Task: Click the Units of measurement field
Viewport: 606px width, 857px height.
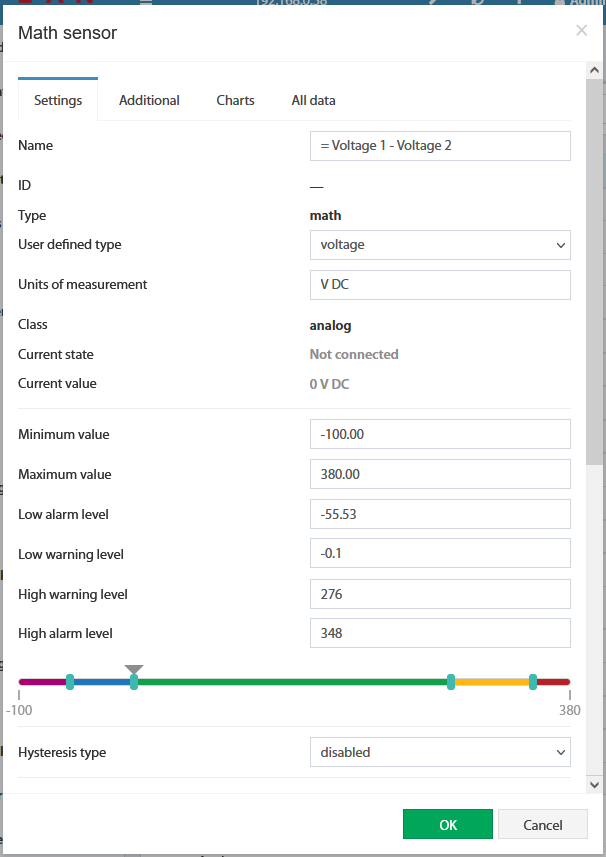Action: pyautogui.click(x=440, y=285)
